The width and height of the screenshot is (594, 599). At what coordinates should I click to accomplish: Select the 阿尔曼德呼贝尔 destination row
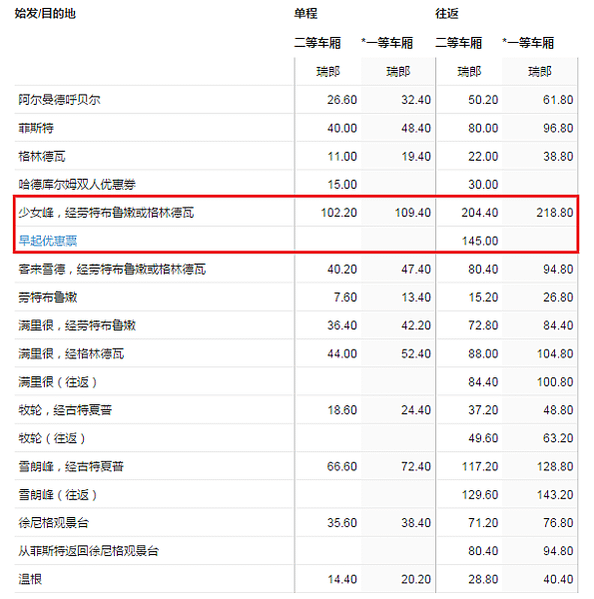coord(296,100)
